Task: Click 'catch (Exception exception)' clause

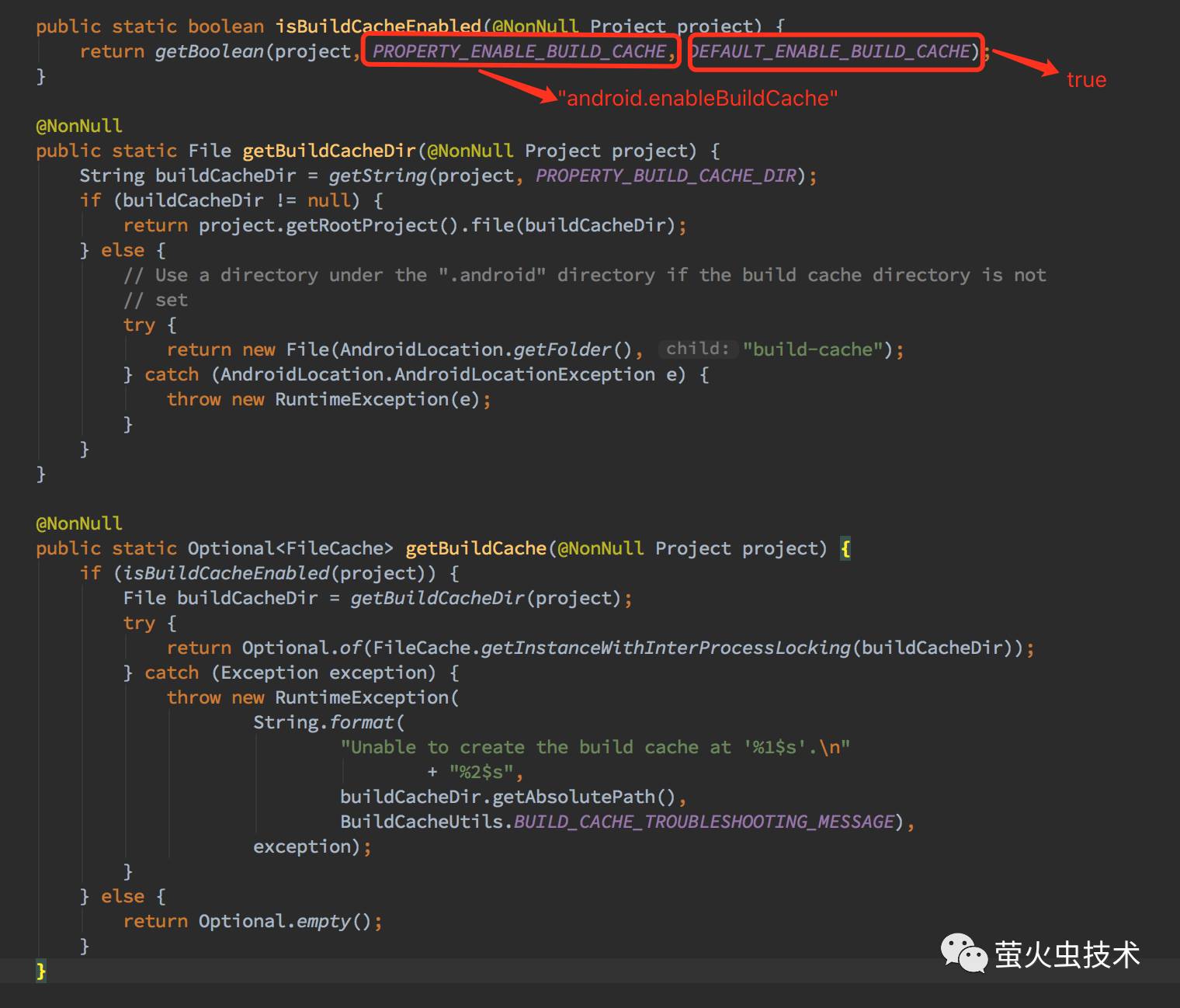Action: pyautogui.click(x=290, y=673)
